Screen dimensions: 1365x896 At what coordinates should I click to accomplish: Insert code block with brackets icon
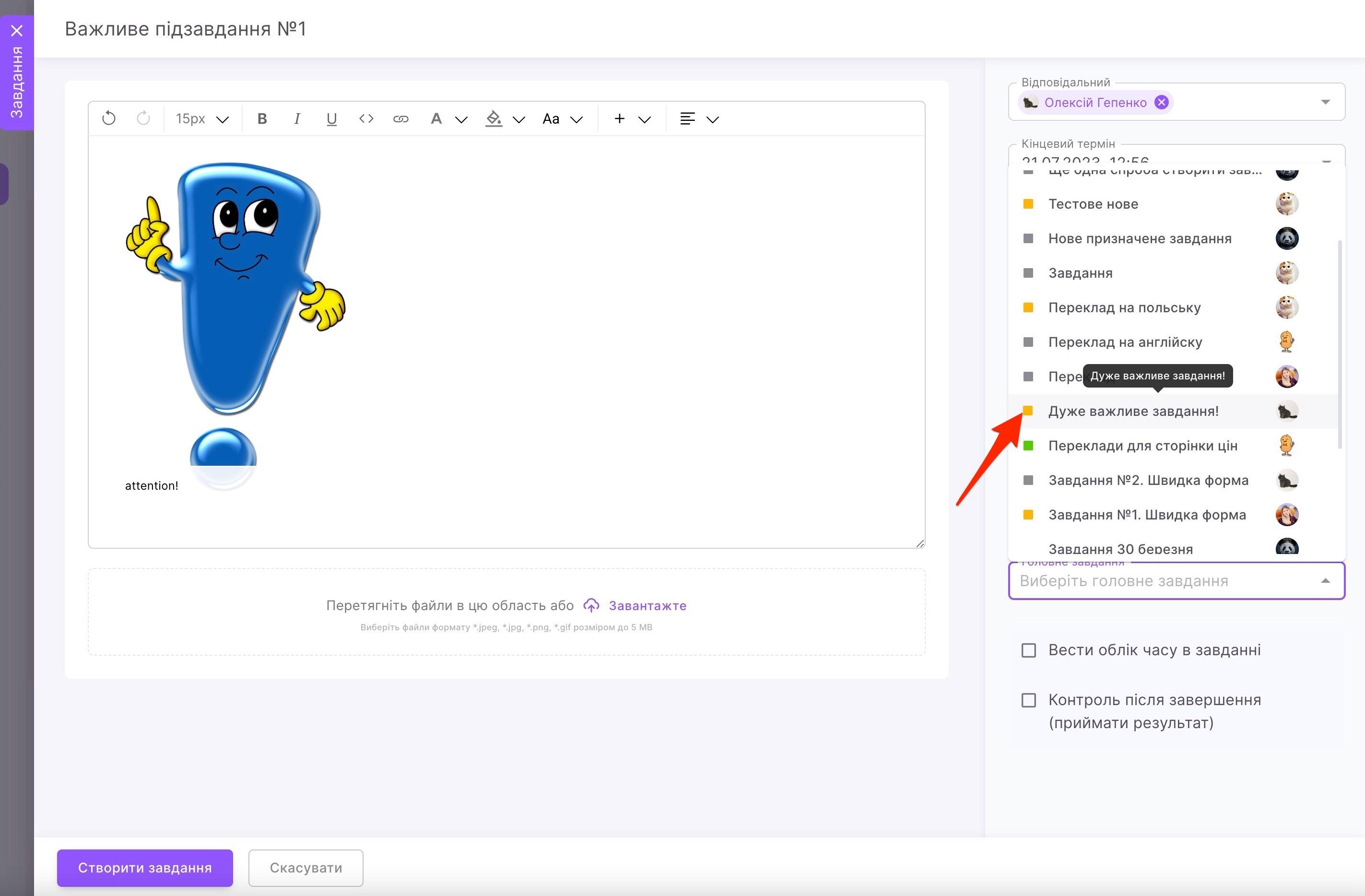click(x=366, y=119)
